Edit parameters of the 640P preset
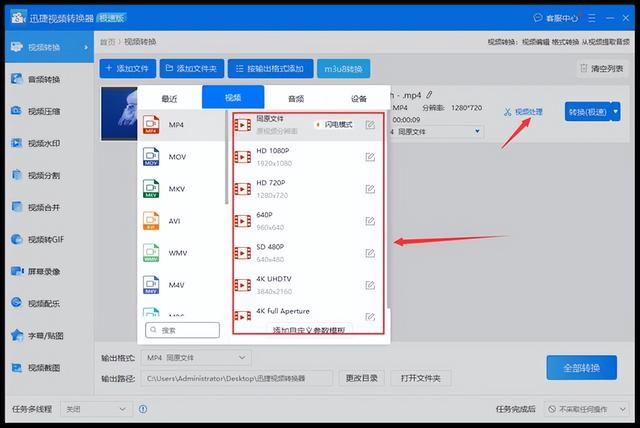 pyautogui.click(x=370, y=221)
